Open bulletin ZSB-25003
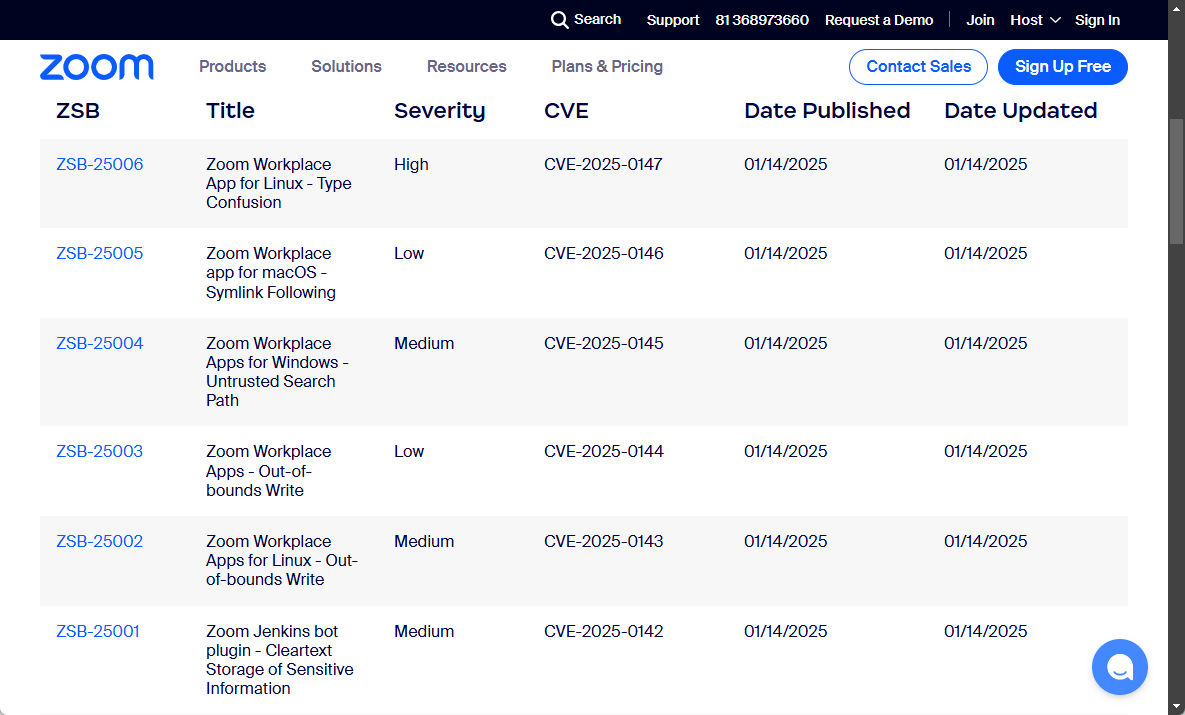Screen dimensions: 1185x715 point(100,451)
